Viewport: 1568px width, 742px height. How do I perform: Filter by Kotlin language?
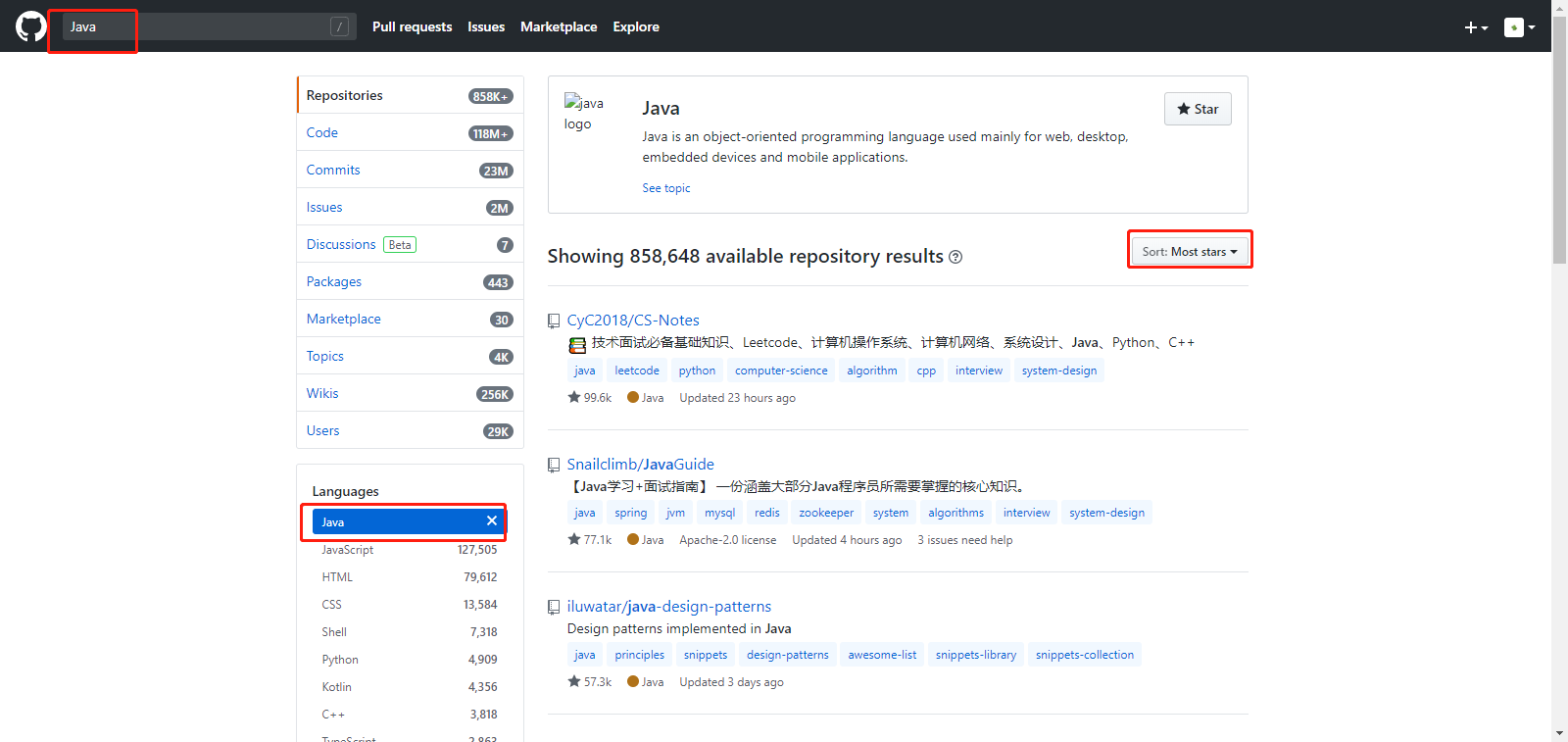click(x=410, y=687)
